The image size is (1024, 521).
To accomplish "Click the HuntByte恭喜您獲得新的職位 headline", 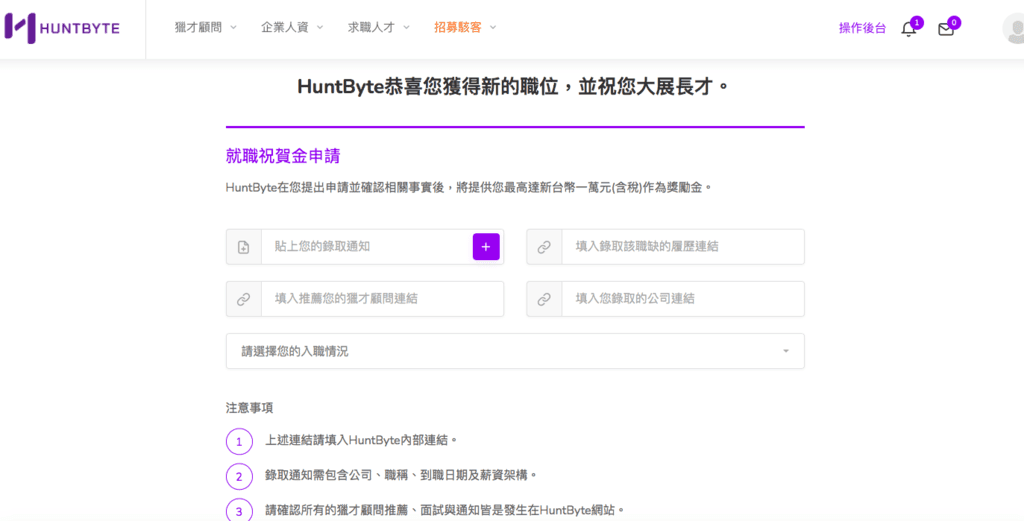I will coord(513,87).
